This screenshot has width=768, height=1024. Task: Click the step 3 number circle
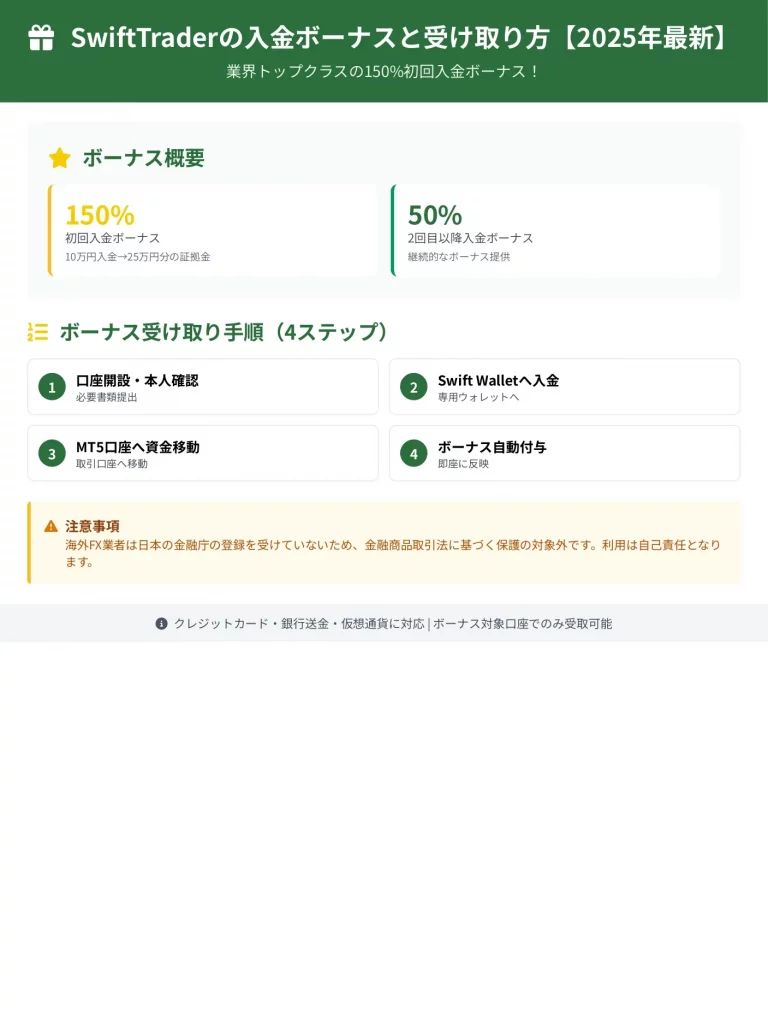52,453
